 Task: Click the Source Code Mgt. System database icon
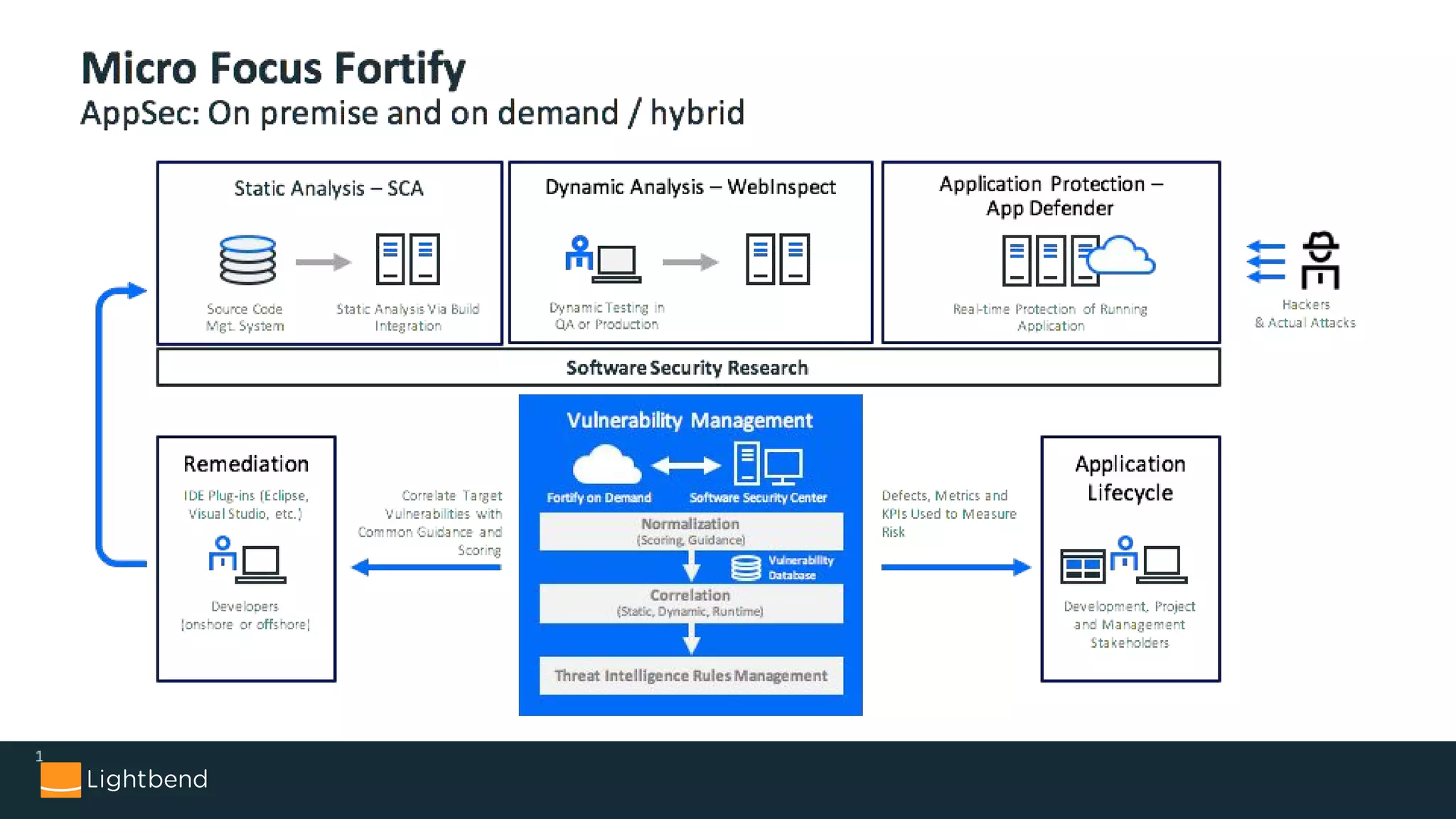tap(247, 260)
